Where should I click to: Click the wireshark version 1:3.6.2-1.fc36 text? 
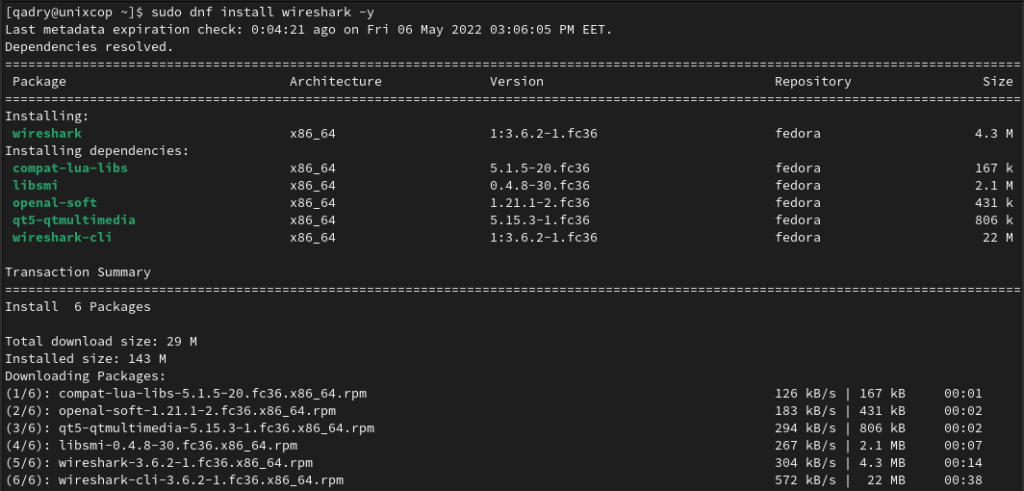coord(543,133)
